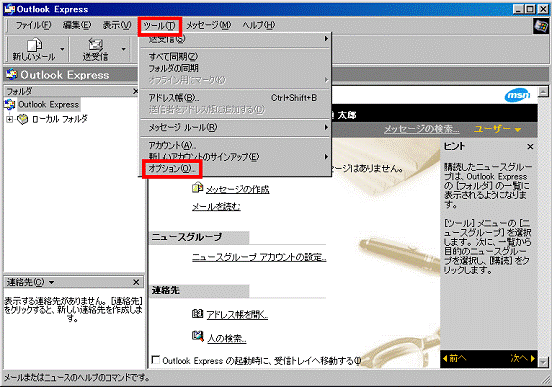The height and width of the screenshot is (387, 552).
Task: Click the 人の検索... link
Action: point(227,338)
